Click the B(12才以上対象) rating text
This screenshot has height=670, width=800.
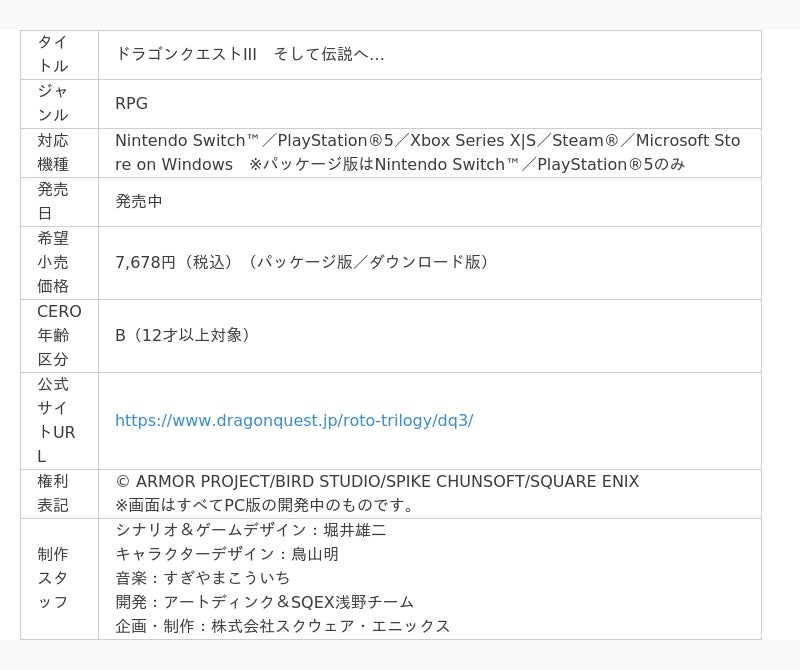184,335
